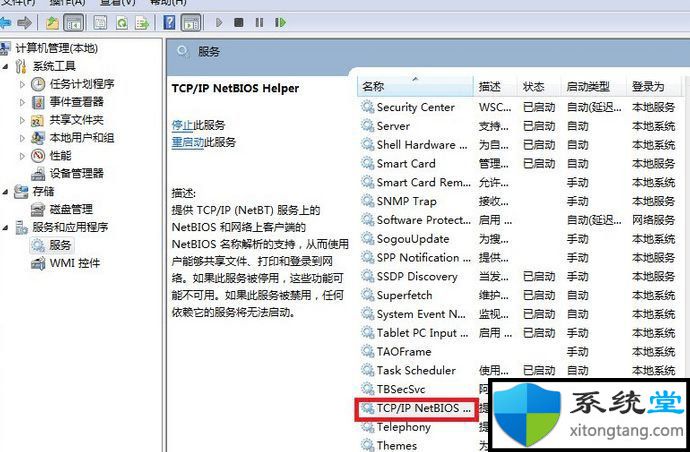Click the Back arrow toolbar icon

(5, 22)
